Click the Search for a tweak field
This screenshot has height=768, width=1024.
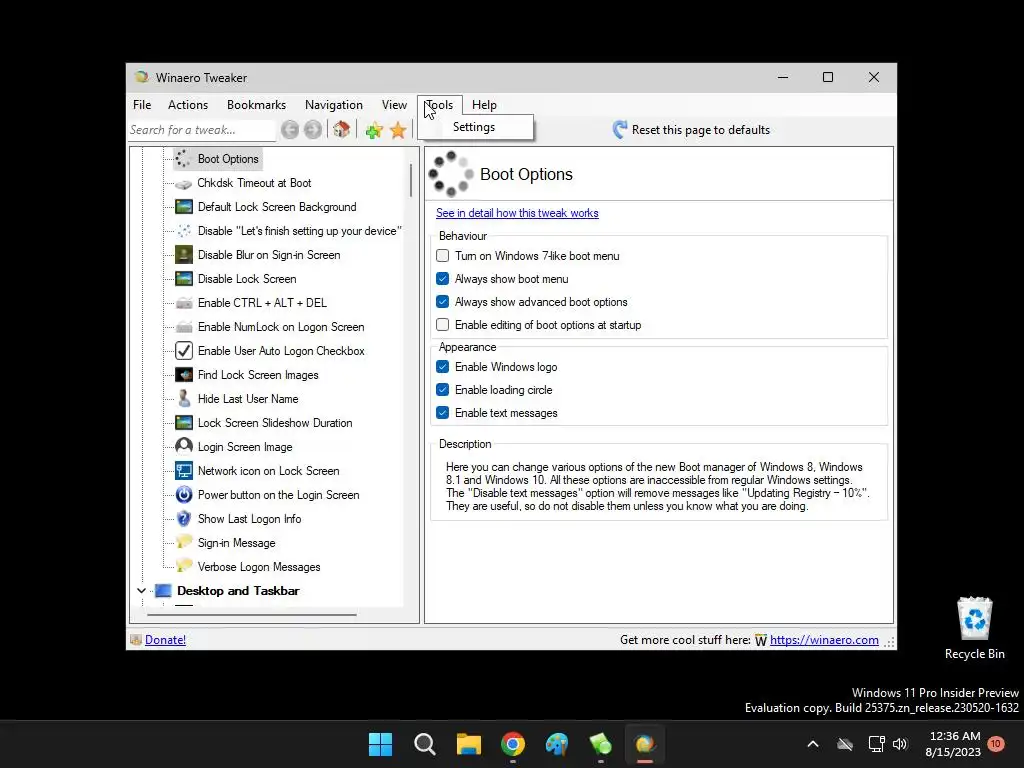coord(201,130)
